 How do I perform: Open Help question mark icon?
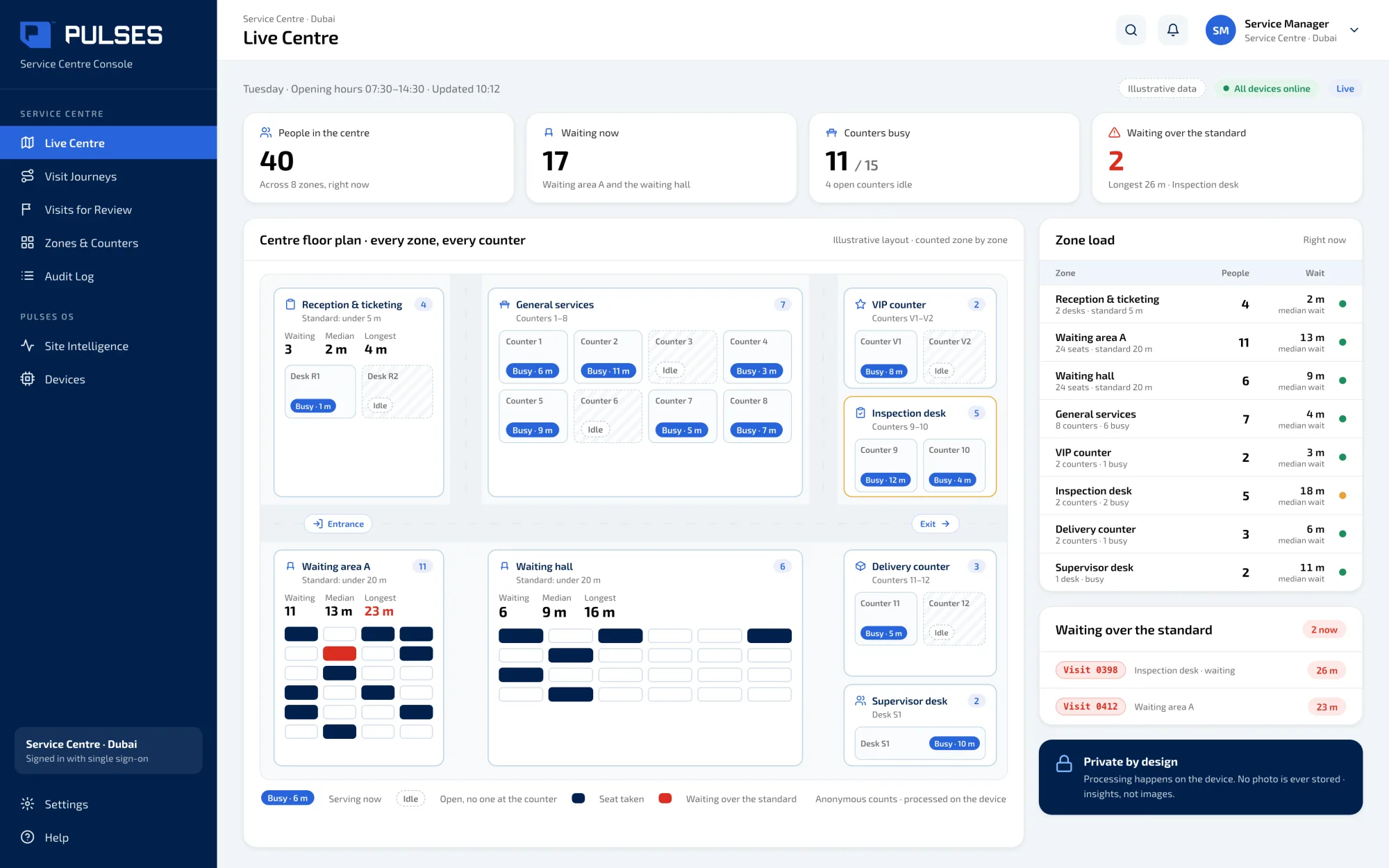(28, 837)
